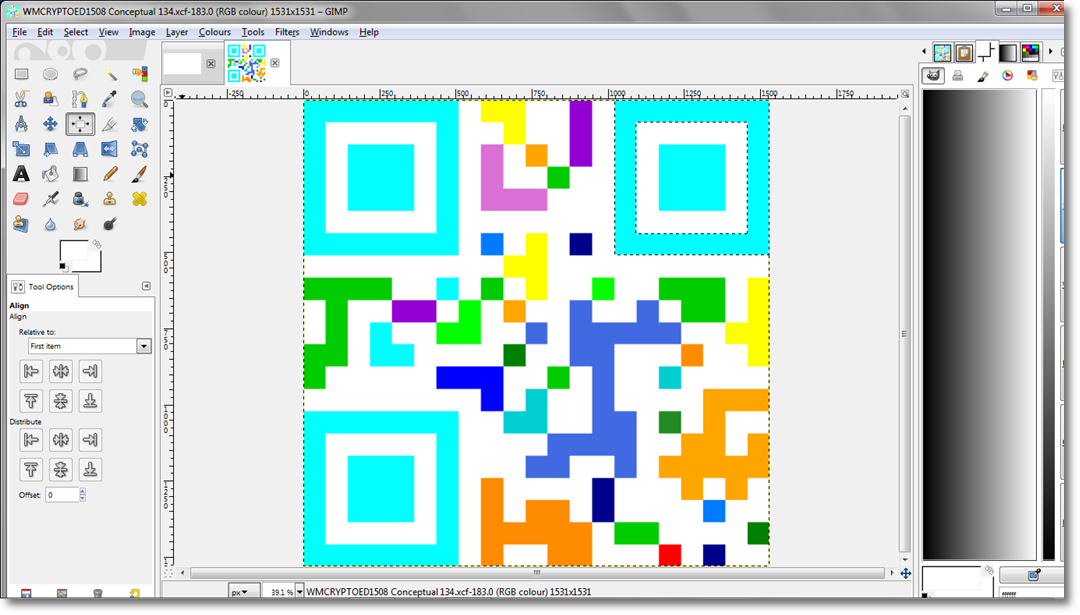Select the Cage Transform tool
1080x615 pixels.
click(139, 149)
